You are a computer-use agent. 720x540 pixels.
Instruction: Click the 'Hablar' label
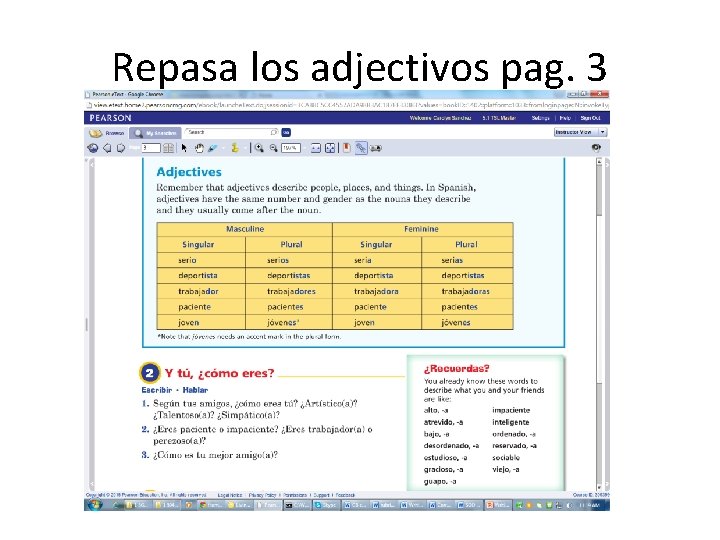(195, 390)
